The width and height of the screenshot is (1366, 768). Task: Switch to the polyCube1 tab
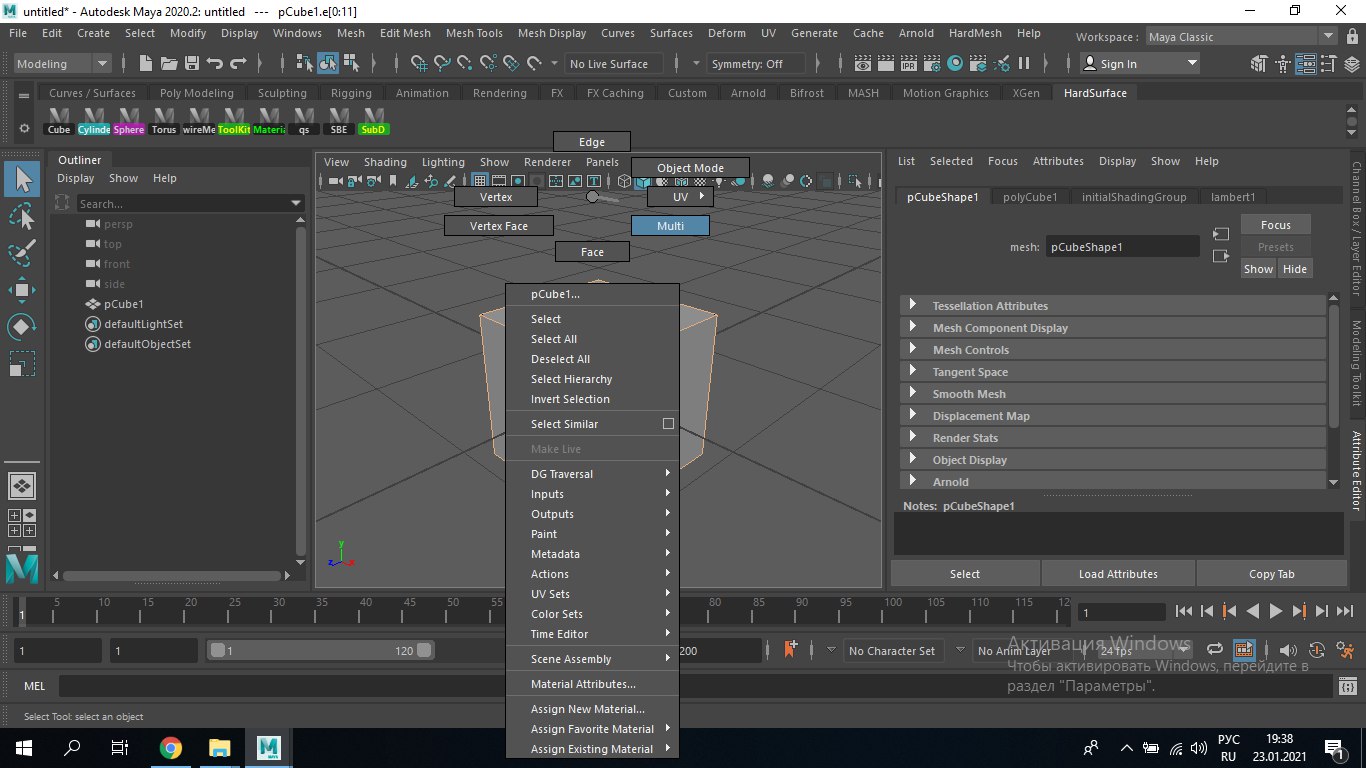point(1030,197)
